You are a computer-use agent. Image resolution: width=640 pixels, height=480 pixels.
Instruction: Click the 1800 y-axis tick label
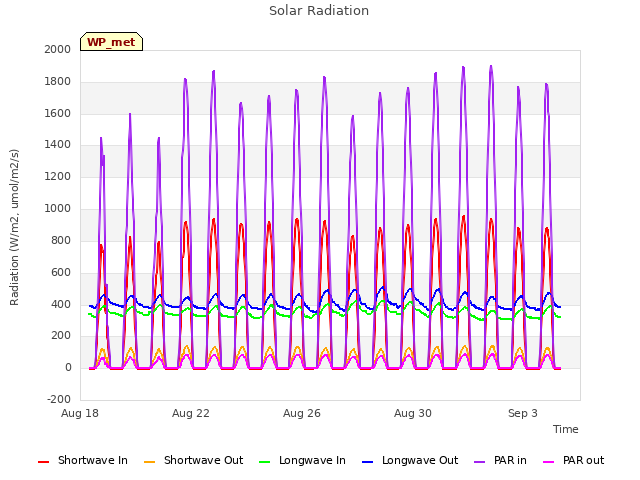pos(58,82)
